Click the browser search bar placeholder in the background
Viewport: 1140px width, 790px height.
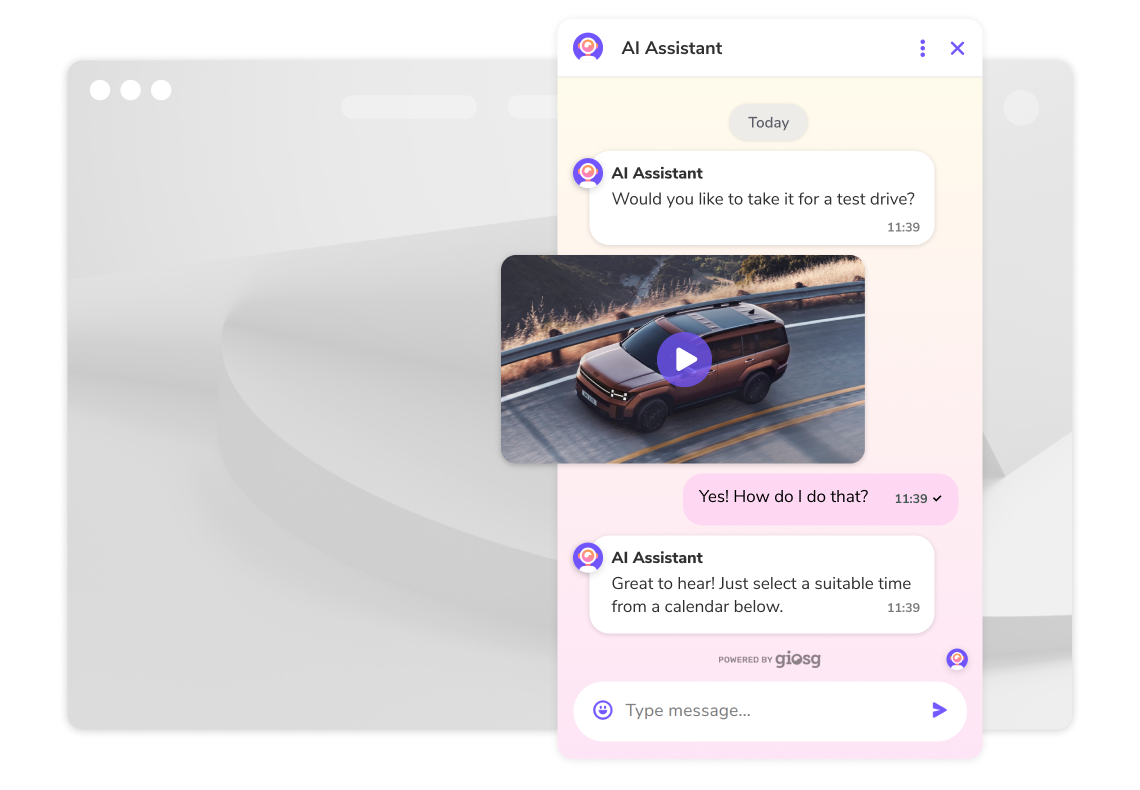pos(408,108)
